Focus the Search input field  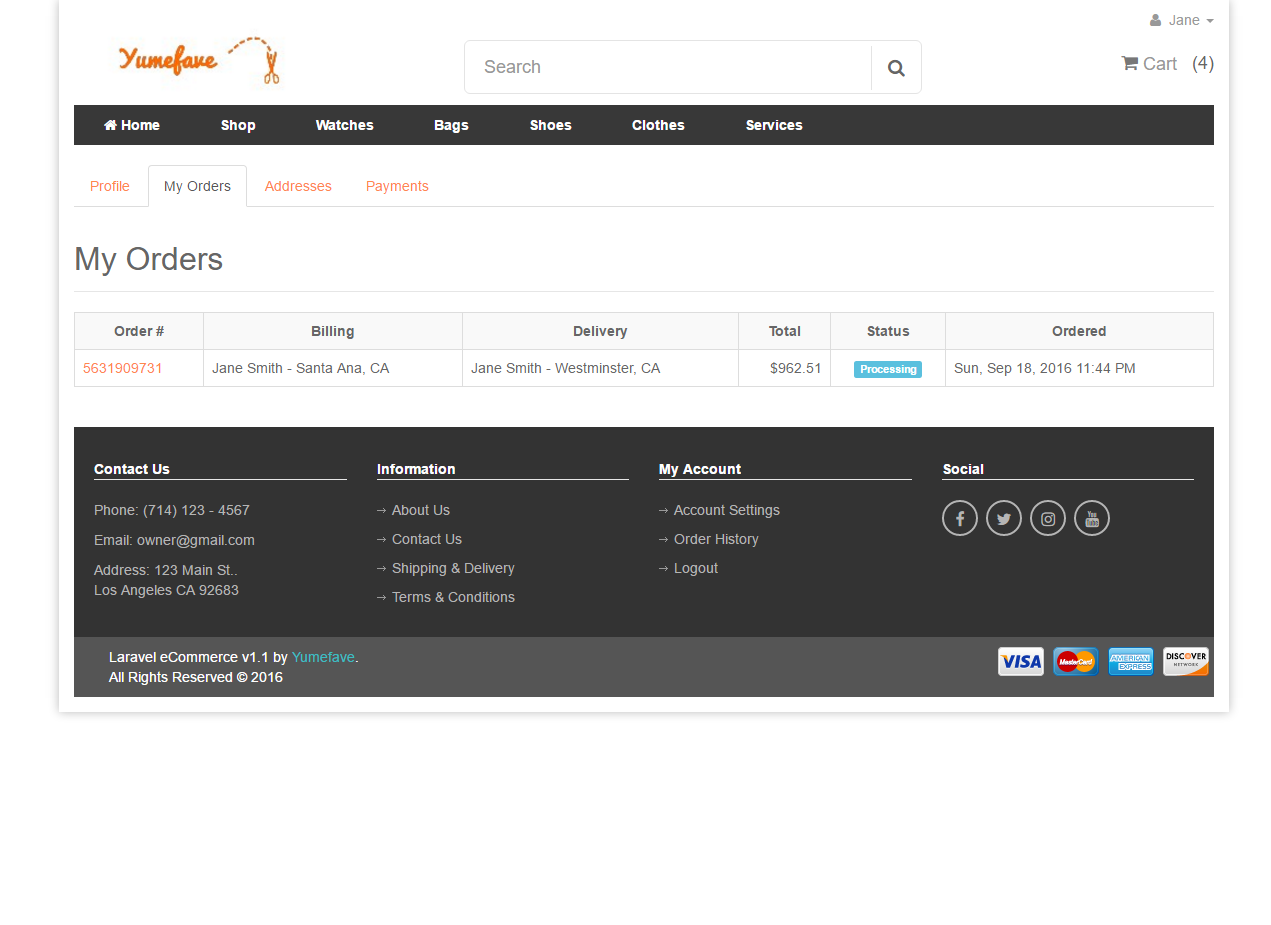pos(668,67)
